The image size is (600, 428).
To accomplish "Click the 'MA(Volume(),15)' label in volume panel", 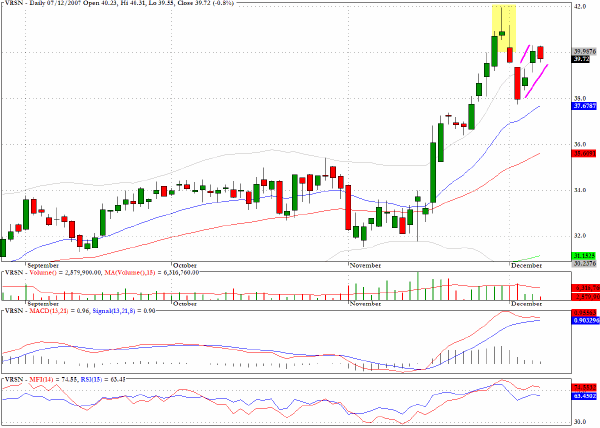I will click(130, 273).
